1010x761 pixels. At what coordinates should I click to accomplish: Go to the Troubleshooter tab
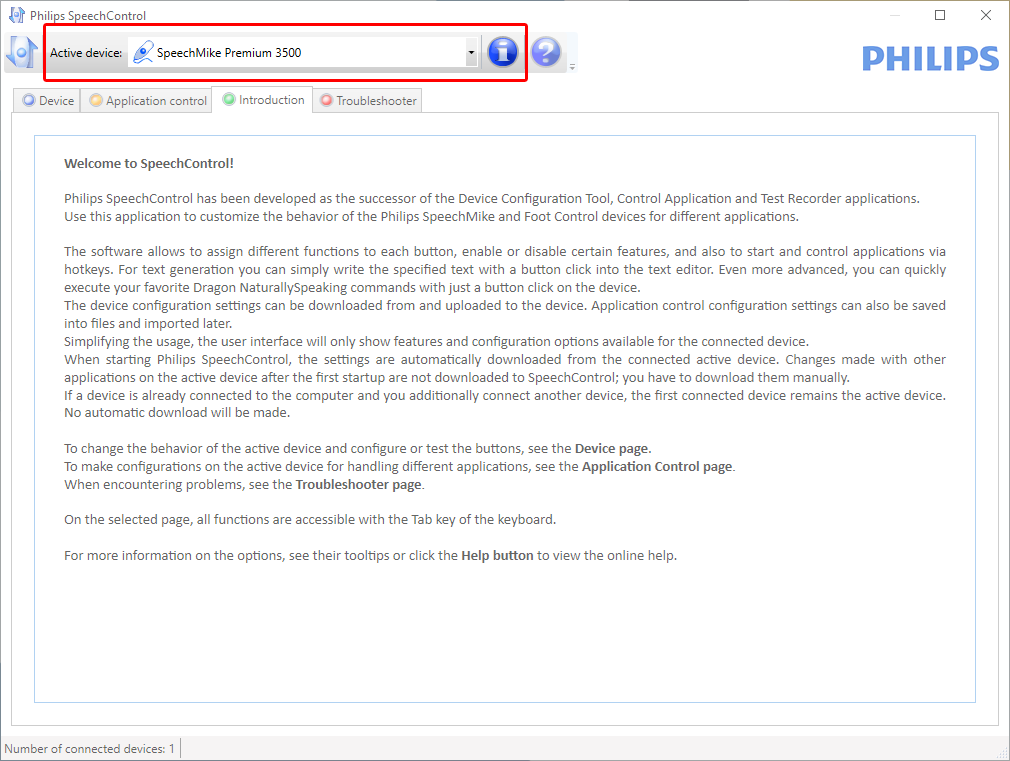pos(368,101)
